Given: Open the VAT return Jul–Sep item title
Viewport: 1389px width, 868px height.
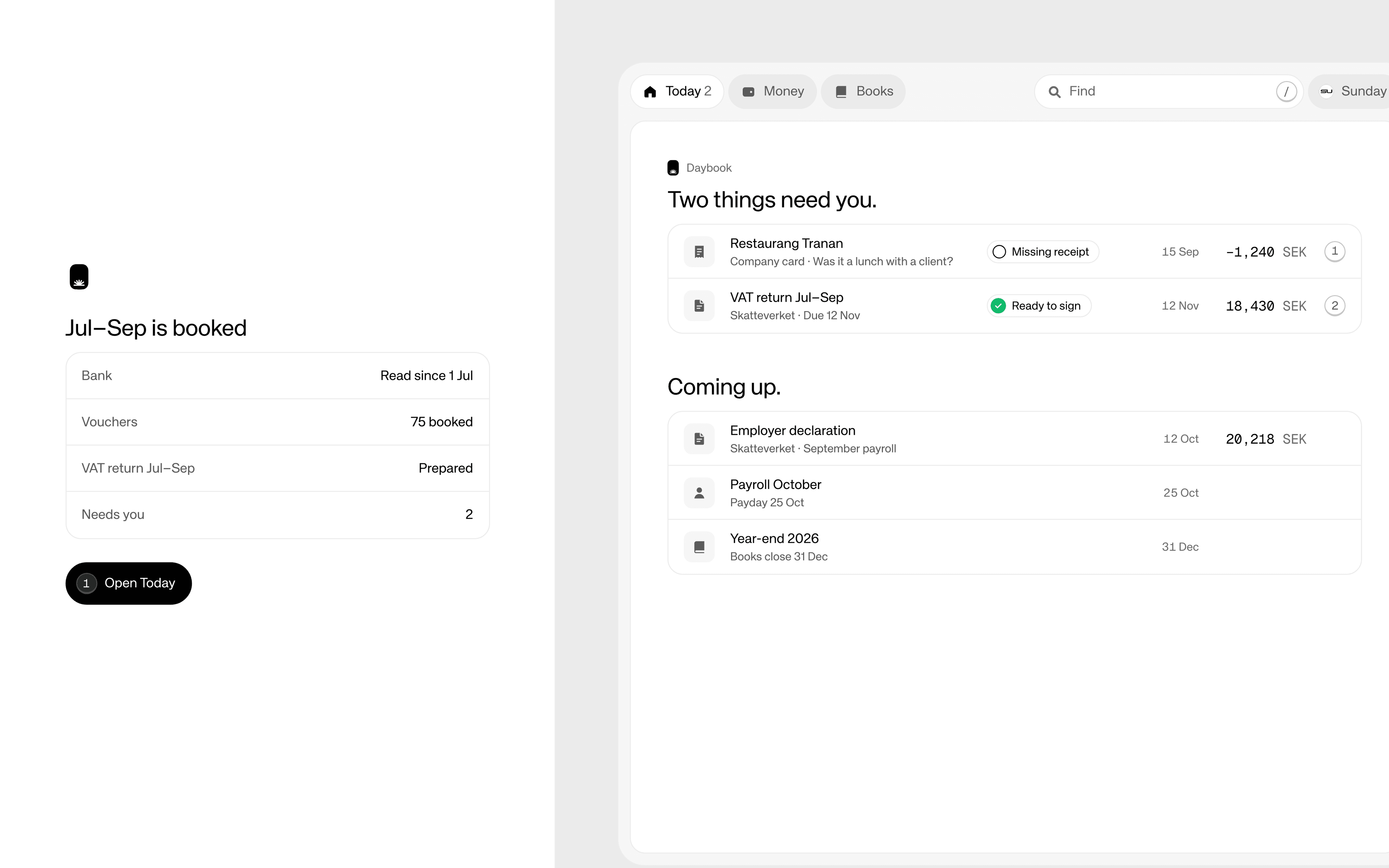Looking at the screenshot, I should click(786, 297).
